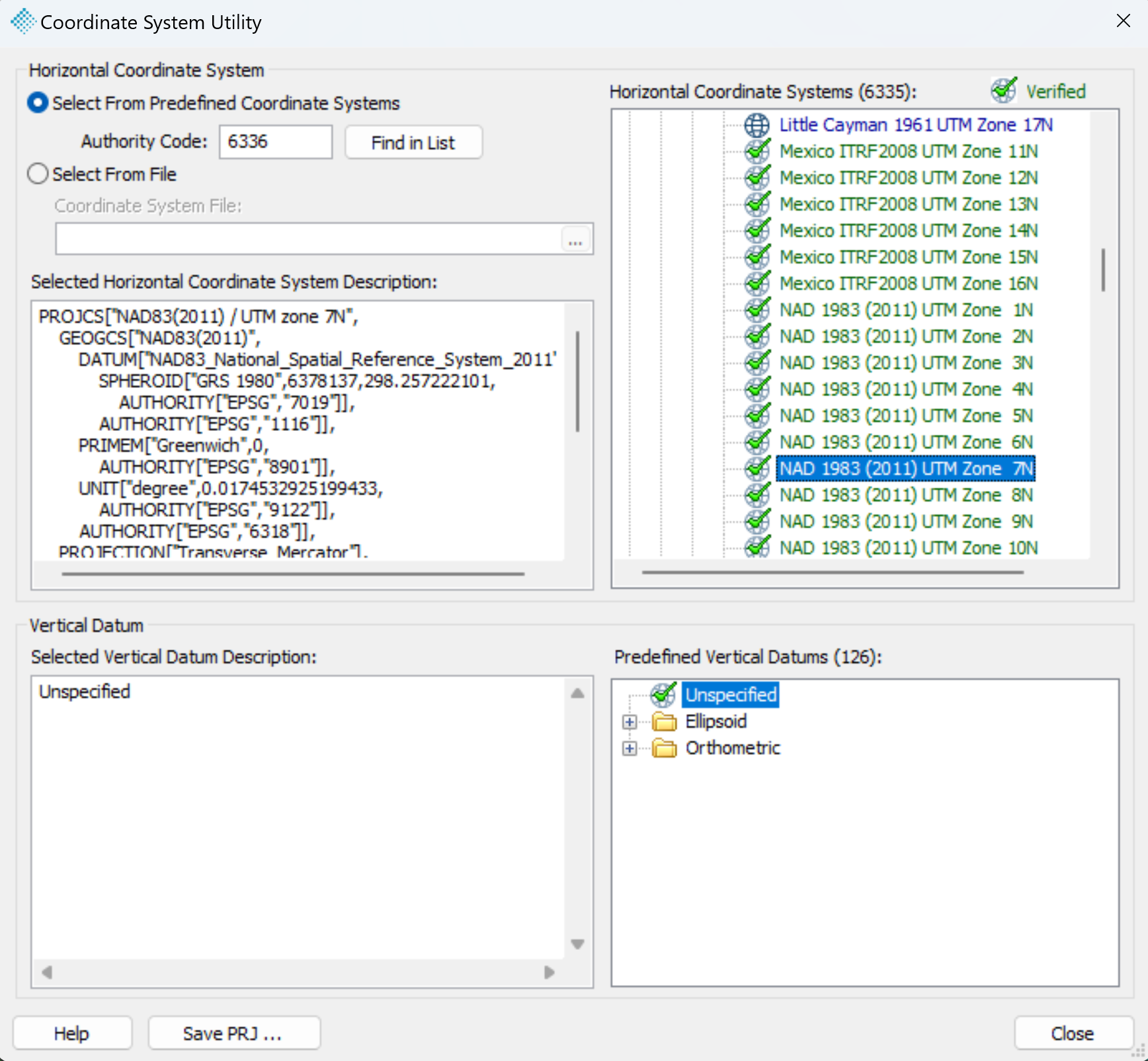This screenshot has height=1061, width=1148.
Task: Click verified icon of NAD 1983 (2011) Zone 7N
Action: point(757,469)
